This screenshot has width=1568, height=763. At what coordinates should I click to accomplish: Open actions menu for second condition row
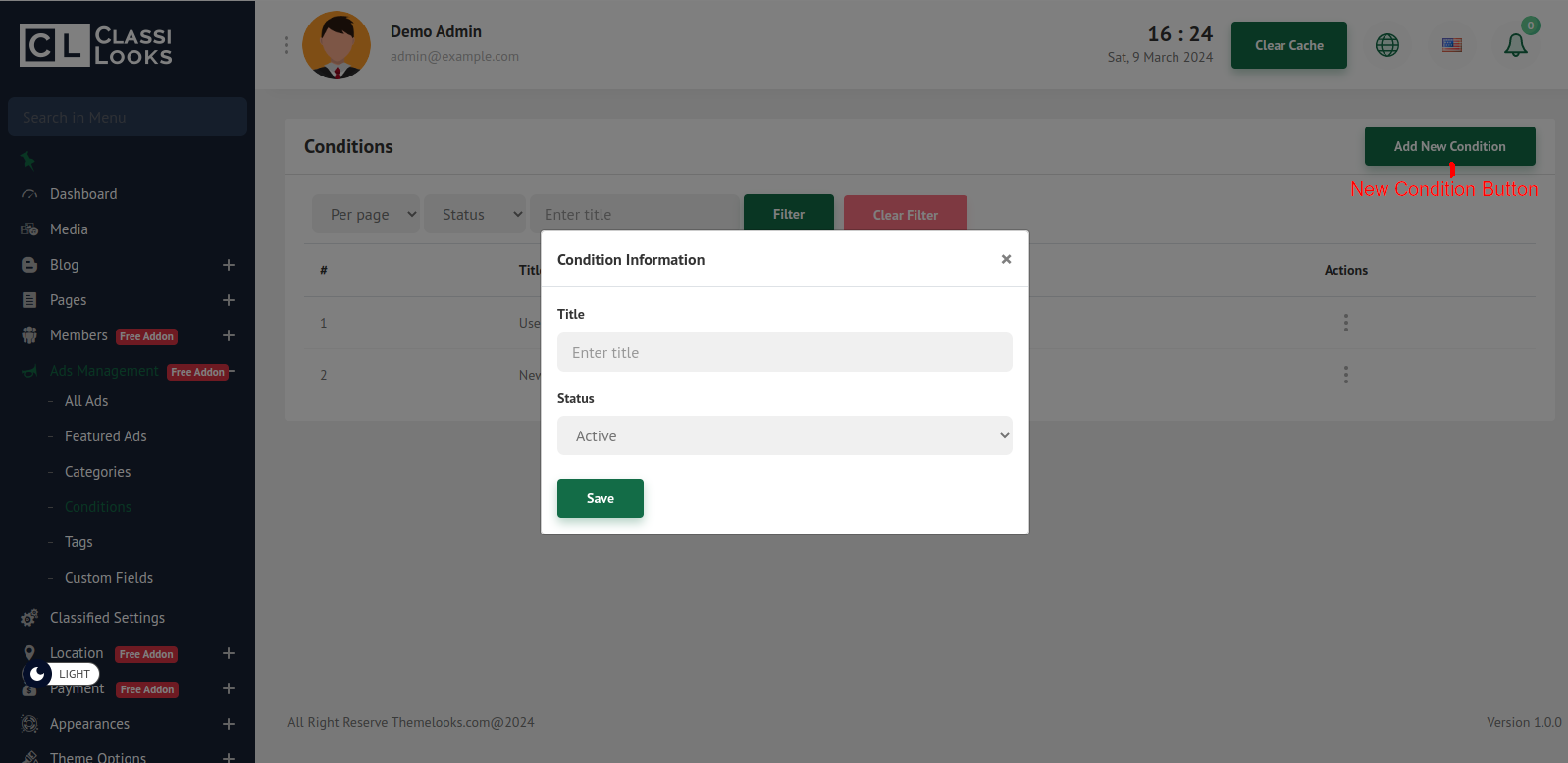pyautogui.click(x=1345, y=375)
